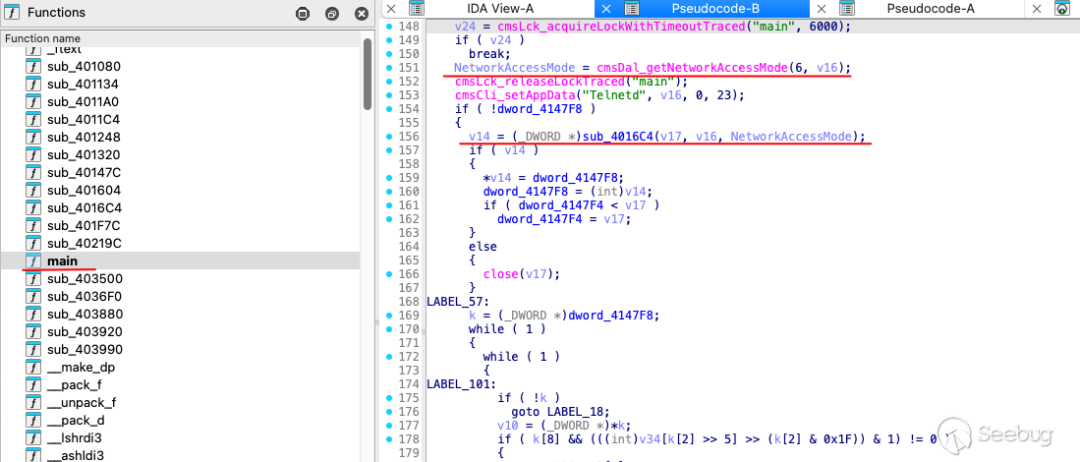Click function icon next to main

click(32, 261)
